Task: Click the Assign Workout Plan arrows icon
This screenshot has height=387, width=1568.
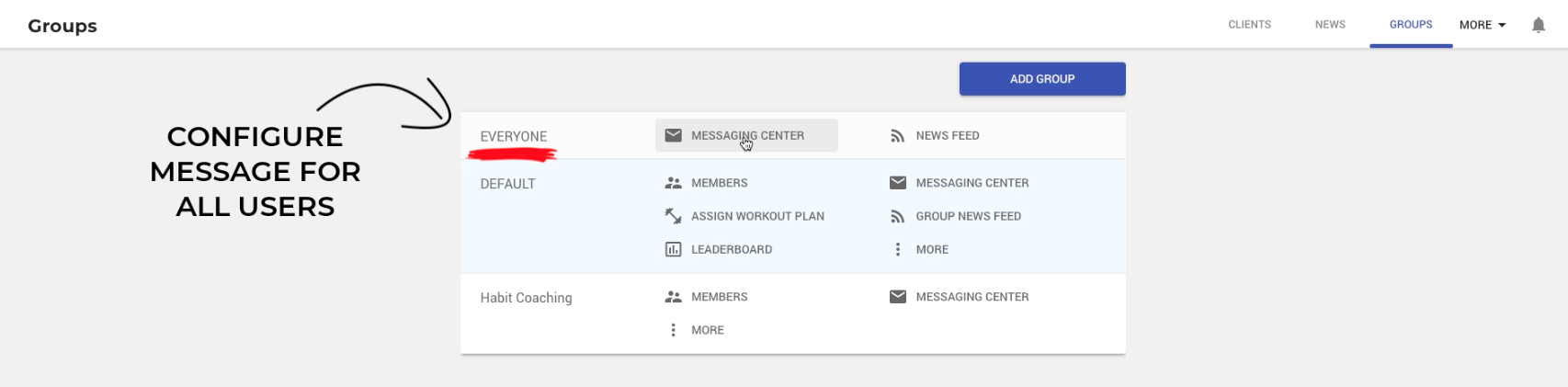Action: point(673,216)
